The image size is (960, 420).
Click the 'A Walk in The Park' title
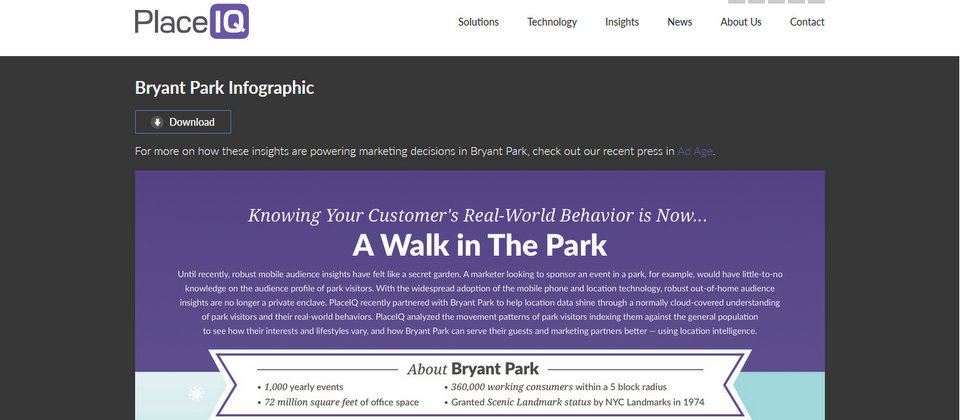click(x=479, y=246)
